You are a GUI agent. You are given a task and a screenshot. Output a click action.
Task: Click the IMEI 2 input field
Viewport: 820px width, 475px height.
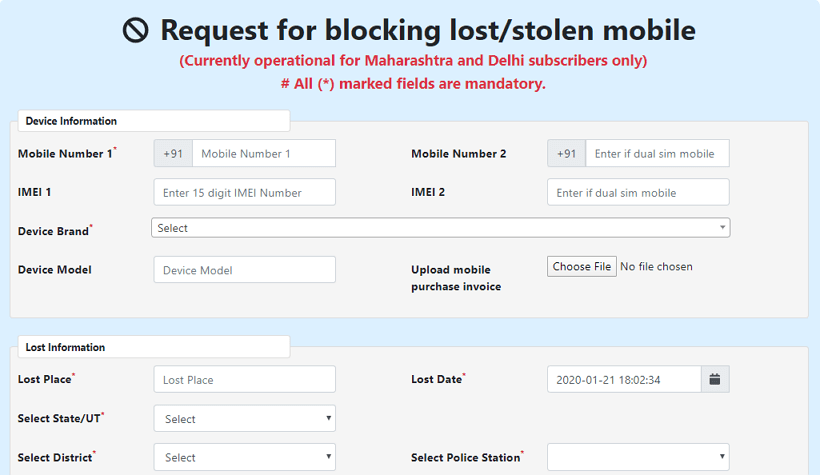(x=637, y=193)
